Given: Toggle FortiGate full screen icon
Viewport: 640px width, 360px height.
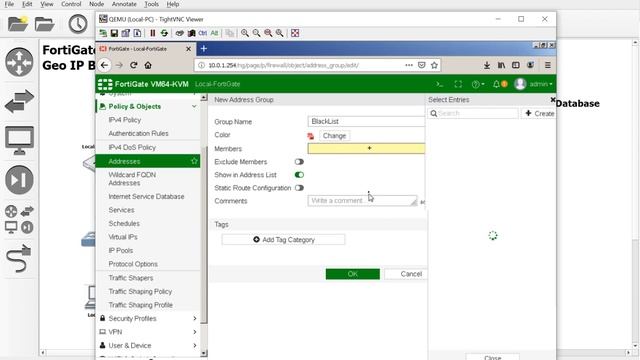Looking at the screenshot, I should [x=458, y=84].
